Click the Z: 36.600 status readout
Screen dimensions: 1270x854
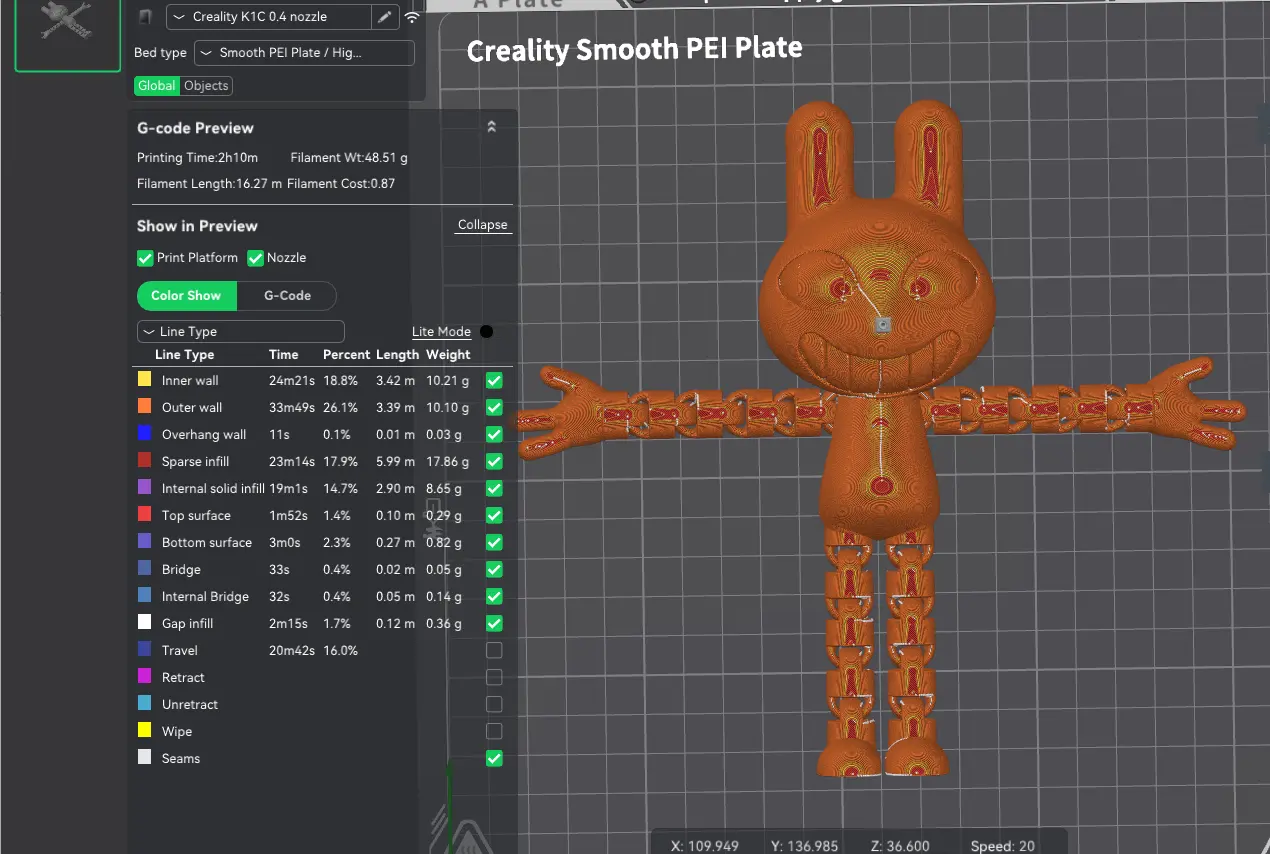click(900, 846)
